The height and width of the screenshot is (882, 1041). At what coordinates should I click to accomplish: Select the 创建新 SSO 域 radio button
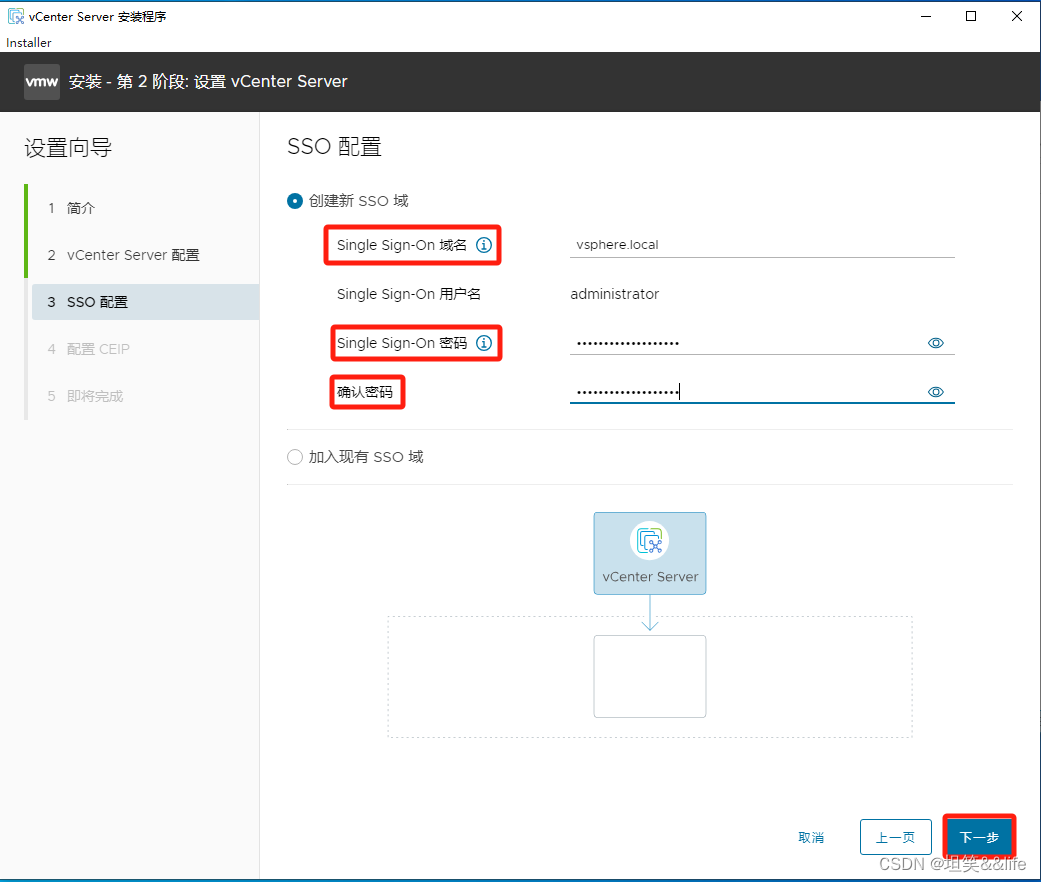pos(295,200)
